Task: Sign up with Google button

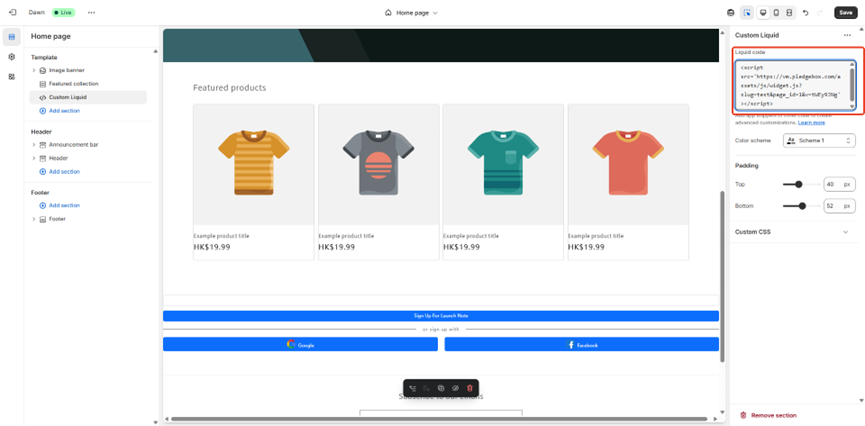Action: 300,344
